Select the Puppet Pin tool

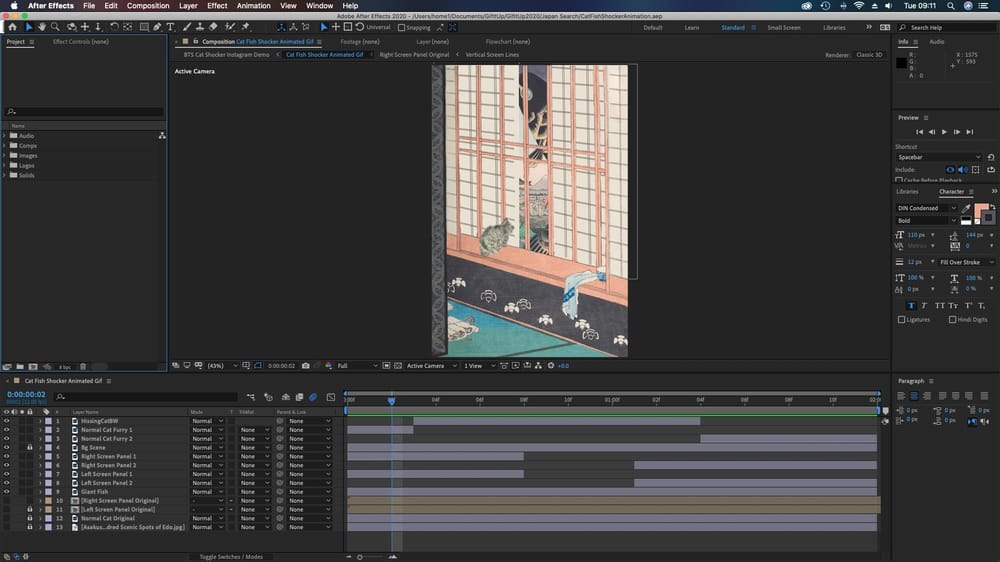point(246,27)
